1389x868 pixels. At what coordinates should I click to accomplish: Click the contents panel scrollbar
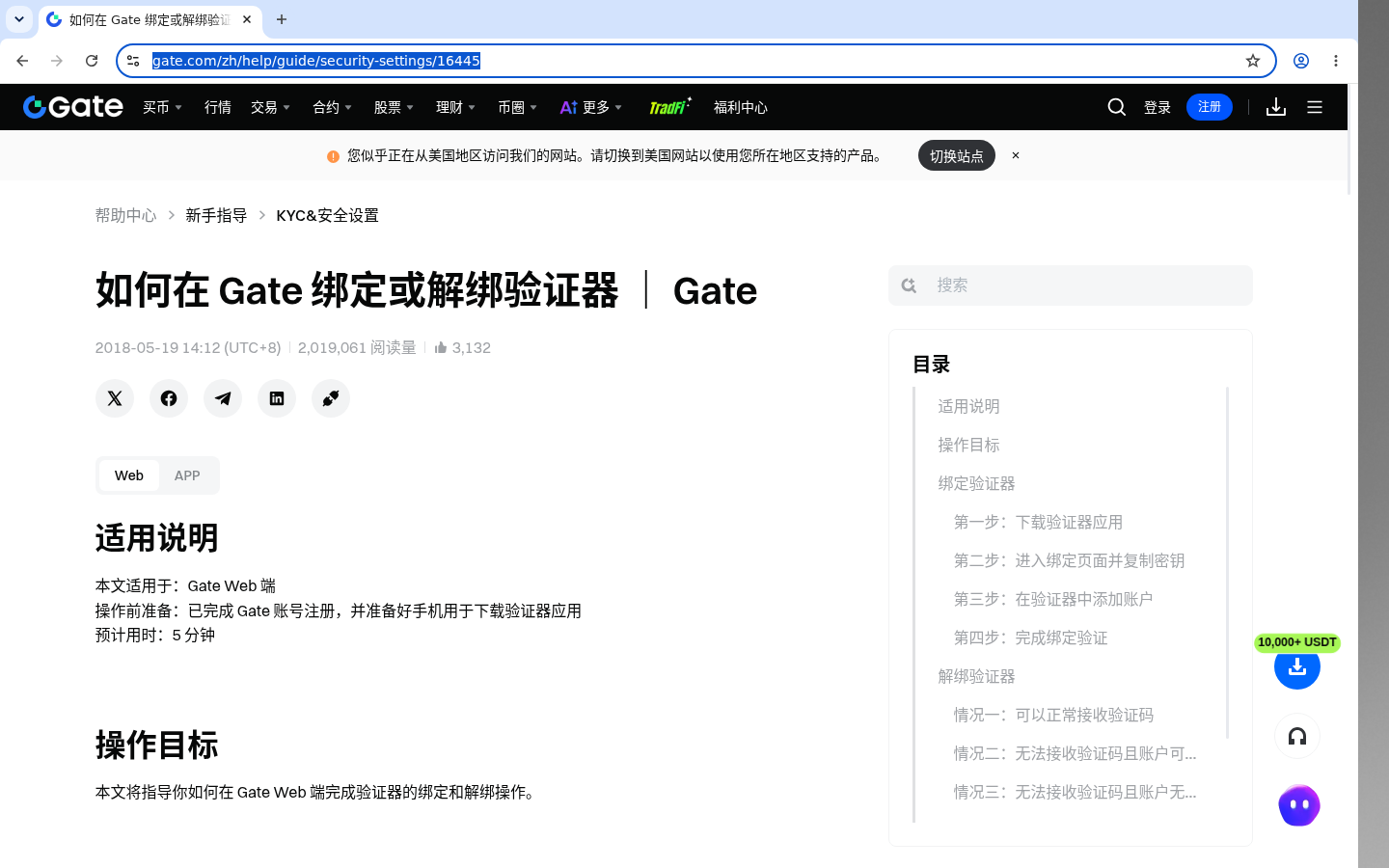(1227, 562)
